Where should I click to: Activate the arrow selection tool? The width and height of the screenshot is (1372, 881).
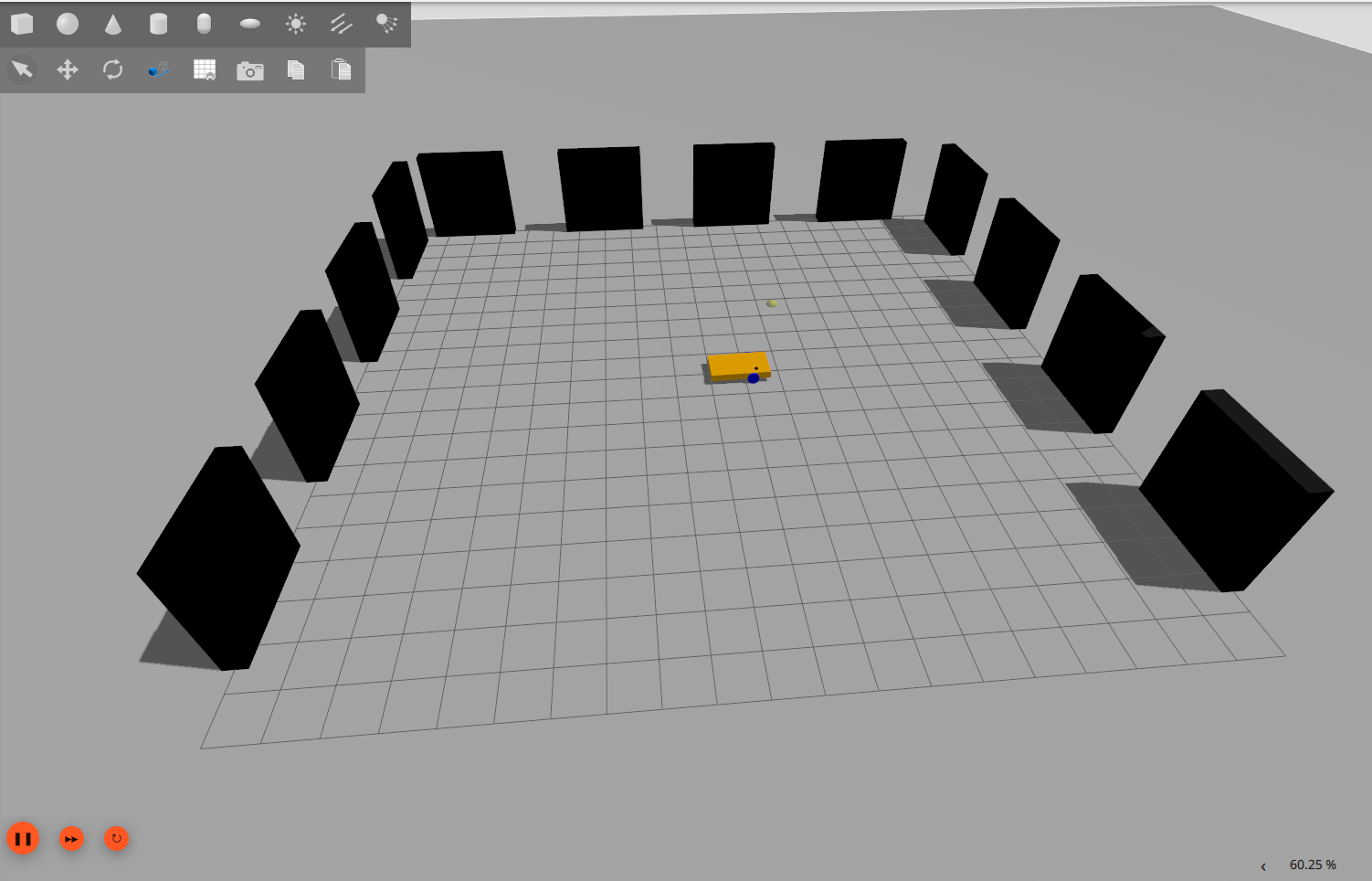pyautogui.click(x=22, y=69)
